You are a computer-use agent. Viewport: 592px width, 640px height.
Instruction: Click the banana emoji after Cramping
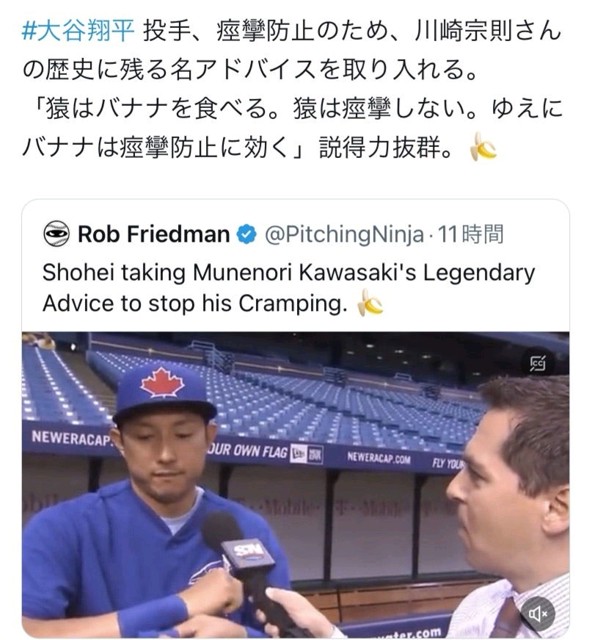pos(370,303)
